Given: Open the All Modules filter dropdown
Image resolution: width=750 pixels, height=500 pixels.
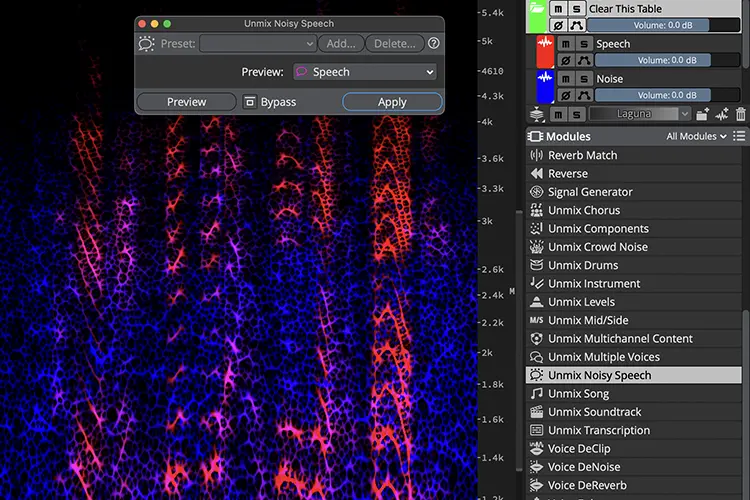Looking at the screenshot, I should tap(696, 136).
